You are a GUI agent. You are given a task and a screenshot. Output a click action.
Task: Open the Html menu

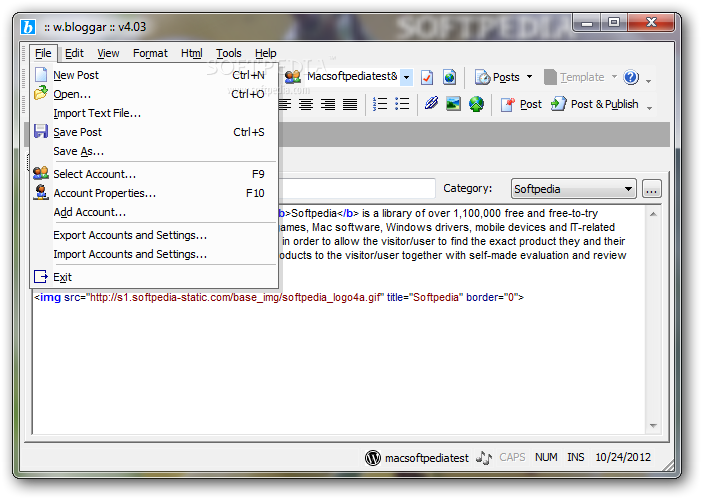[x=192, y=53]
